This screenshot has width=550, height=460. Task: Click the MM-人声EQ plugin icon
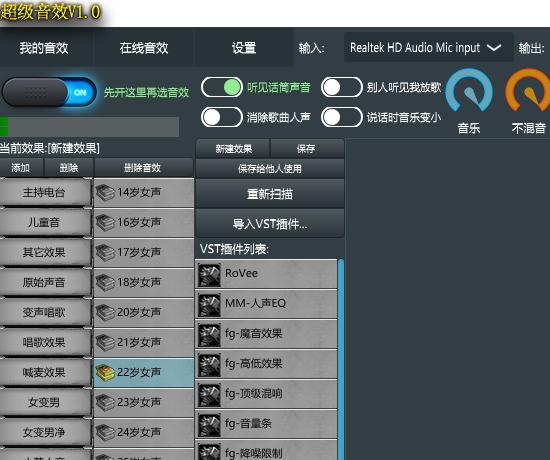point(209,305)
